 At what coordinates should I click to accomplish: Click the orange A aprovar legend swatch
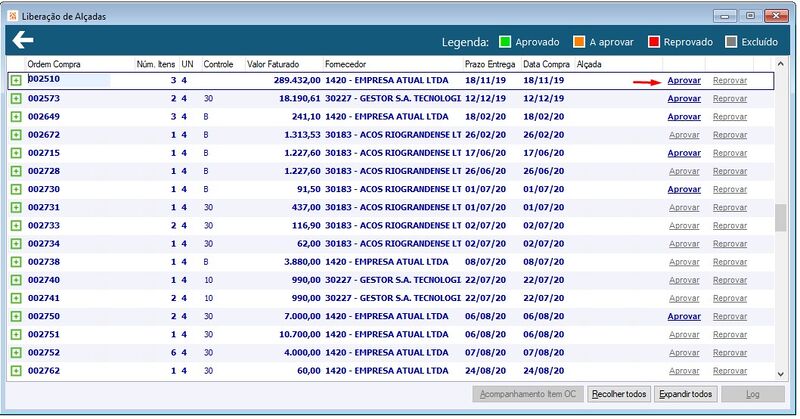pos(579,42)
